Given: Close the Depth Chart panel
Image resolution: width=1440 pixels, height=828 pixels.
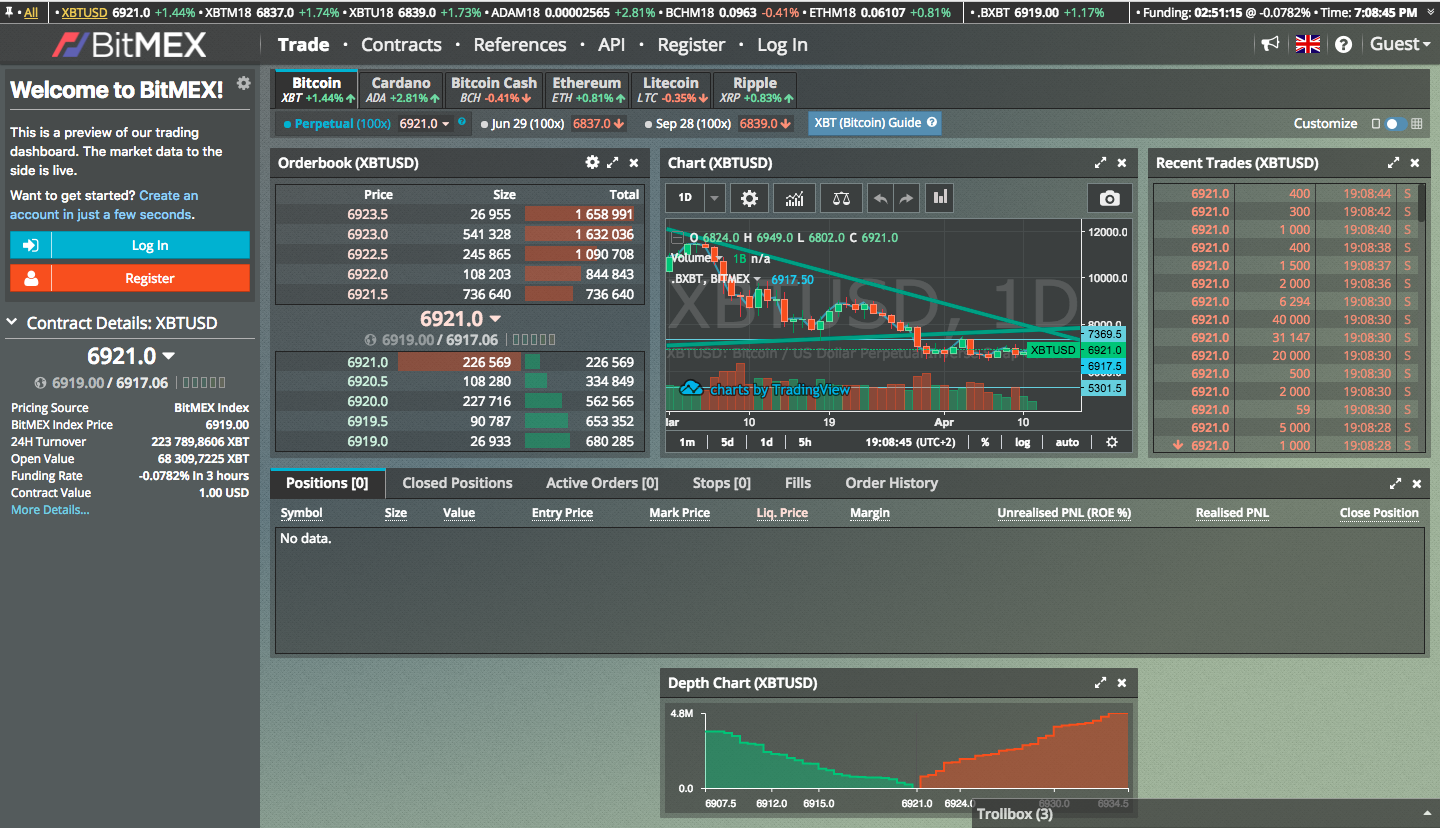Looking at the screenshot, I should [1122, 683].
